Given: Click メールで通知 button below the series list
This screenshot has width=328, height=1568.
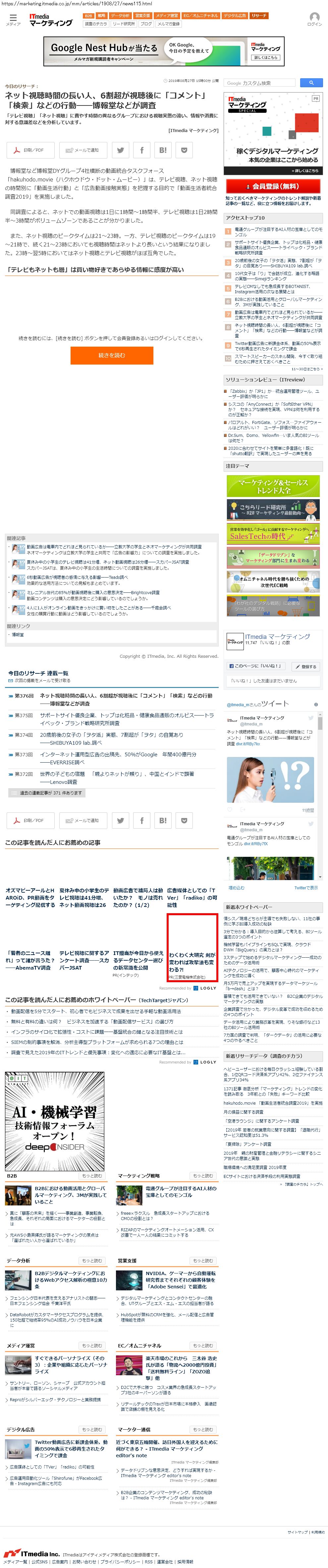Looking at the screenshot, I should [x=82, y=820].
